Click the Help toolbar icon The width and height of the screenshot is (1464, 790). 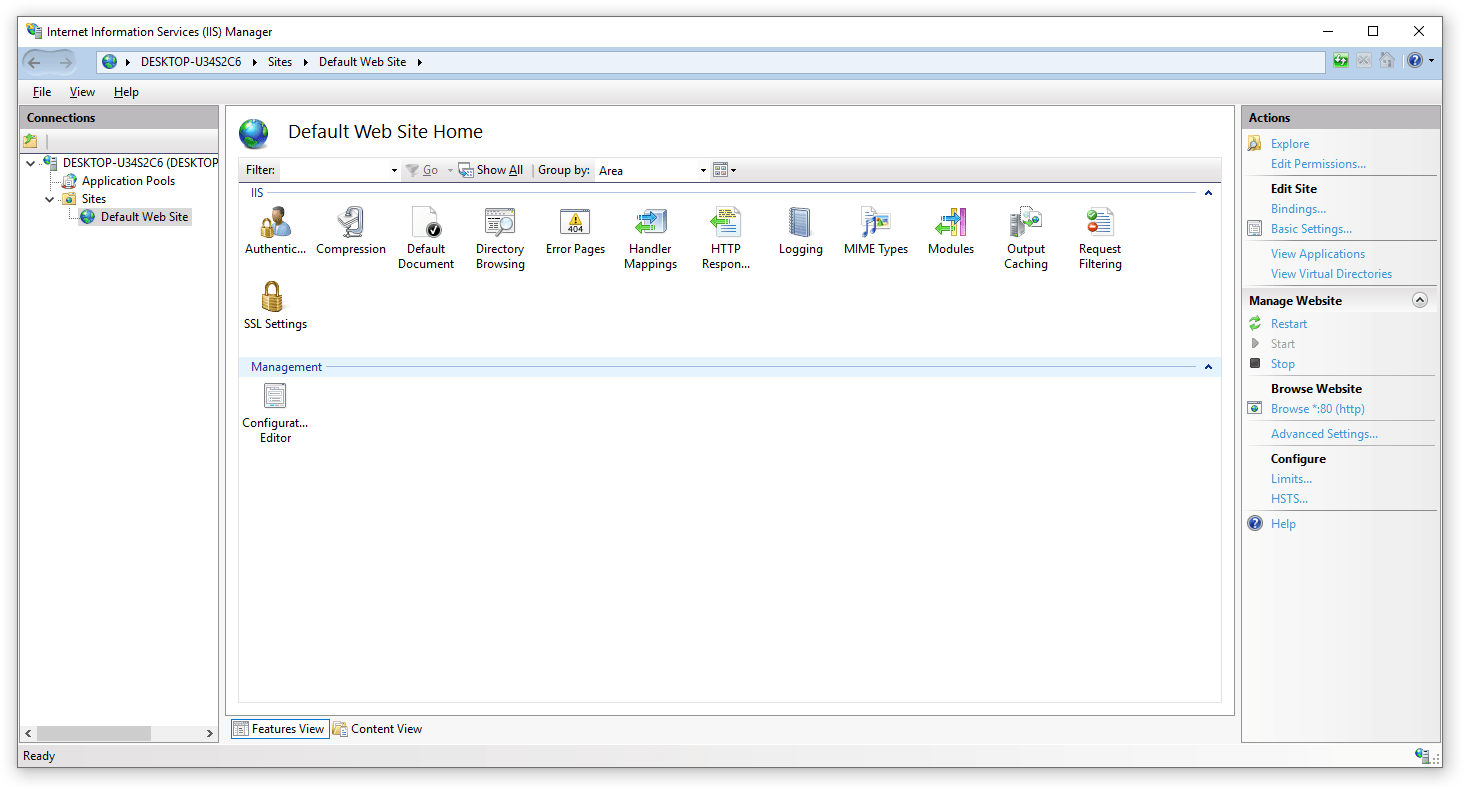[x=1415, y=61]
